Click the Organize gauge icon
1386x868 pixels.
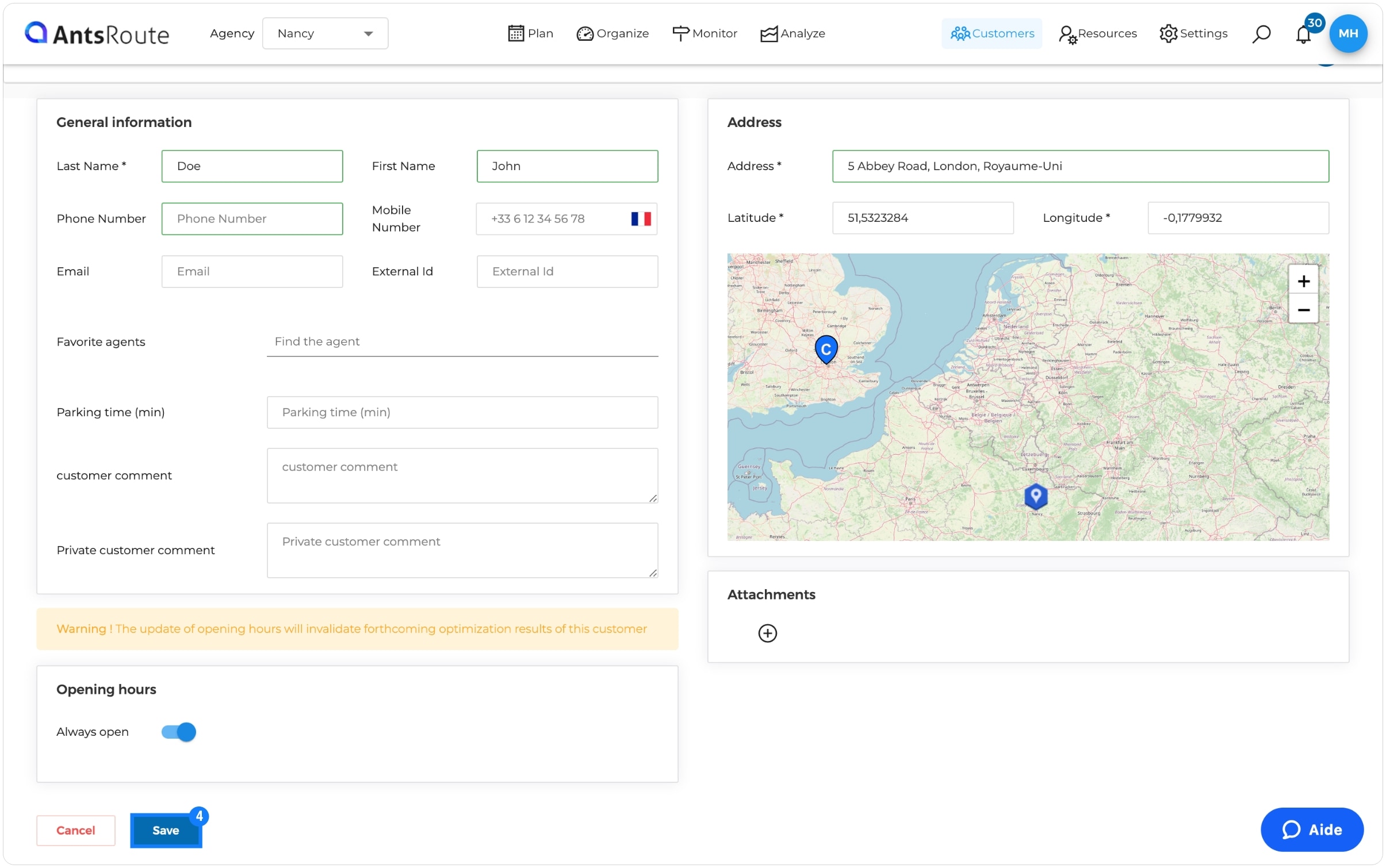[x=584, y=34]
